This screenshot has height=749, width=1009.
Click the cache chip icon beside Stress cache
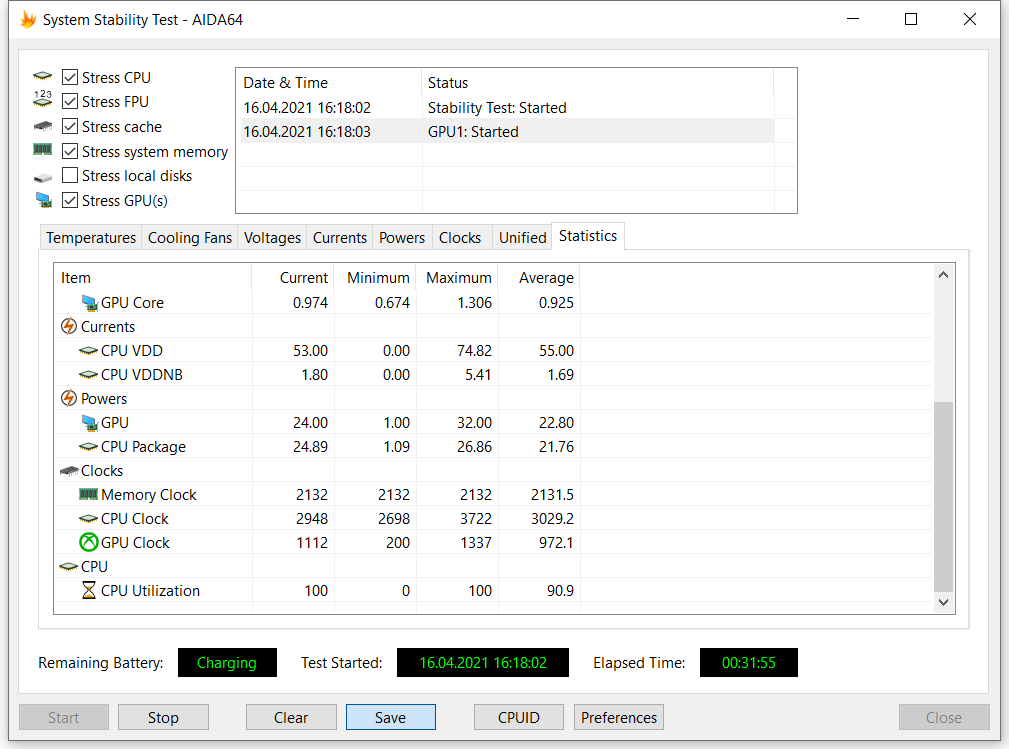(42, 125)
